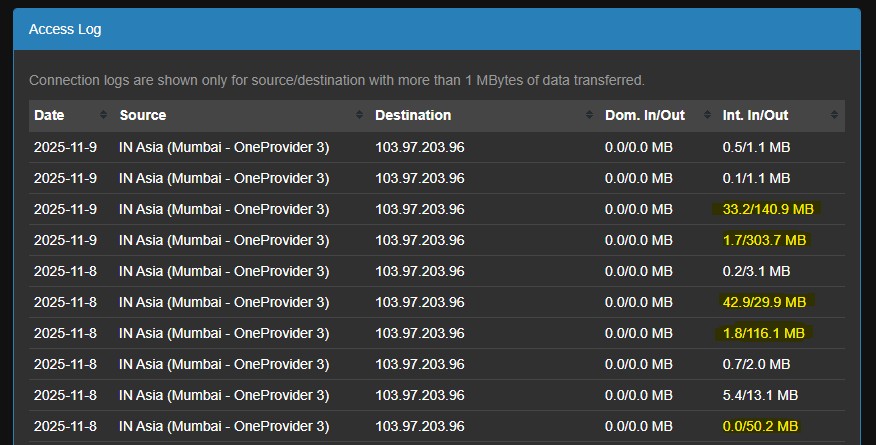Click sort arrows for Int. In/Out column
This screenshot has height=445, width=876.
[833, 116]
